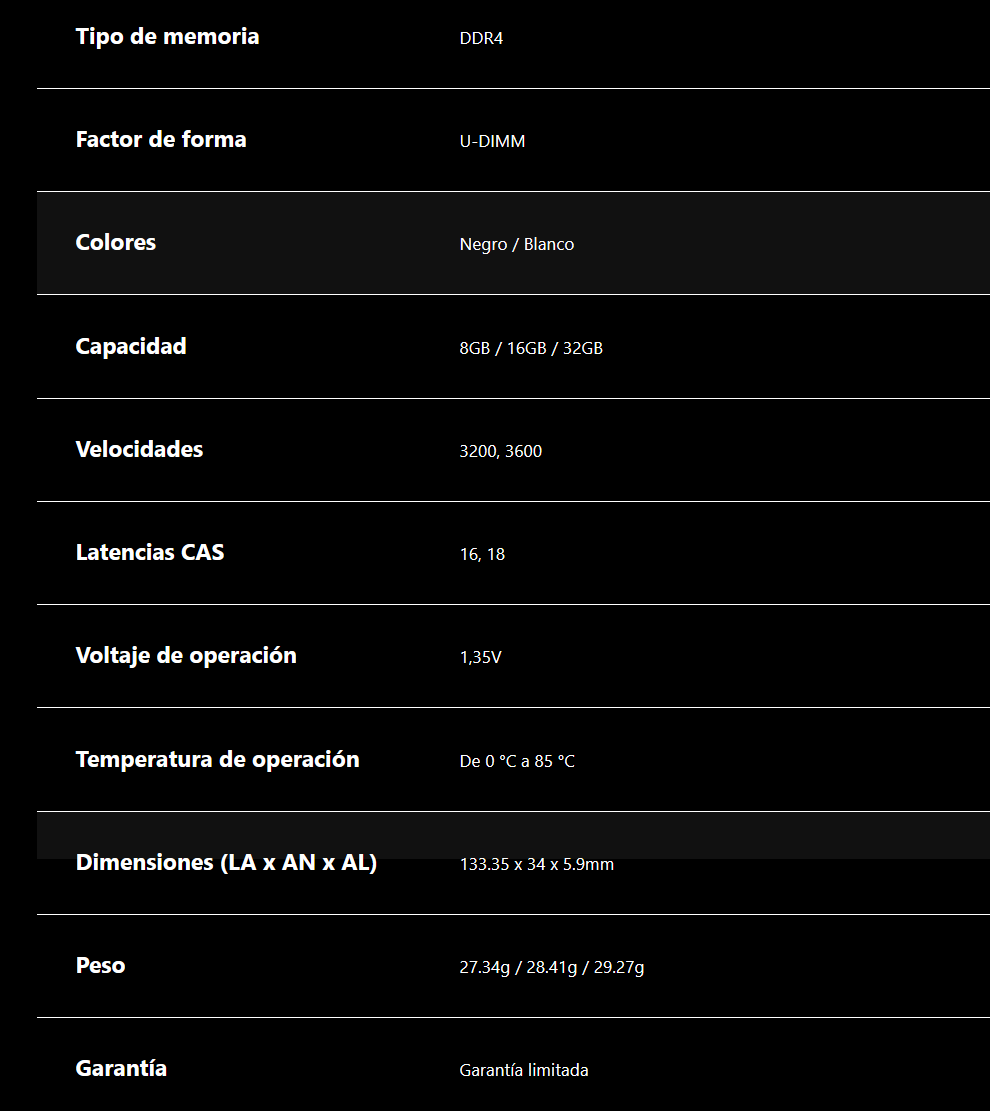990x1111 pixels.
Task: Click the 'Latencias CAS' label
Action: 150,552
